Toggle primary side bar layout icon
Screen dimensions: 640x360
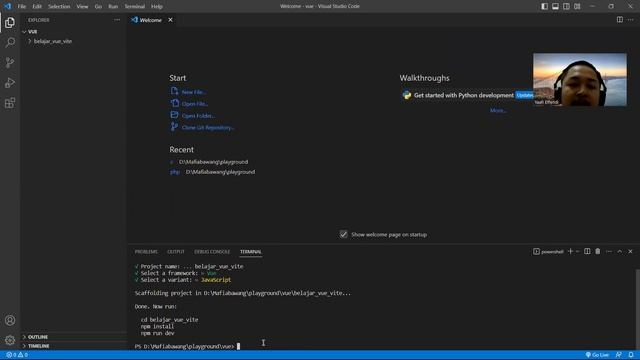click(544, 6)
